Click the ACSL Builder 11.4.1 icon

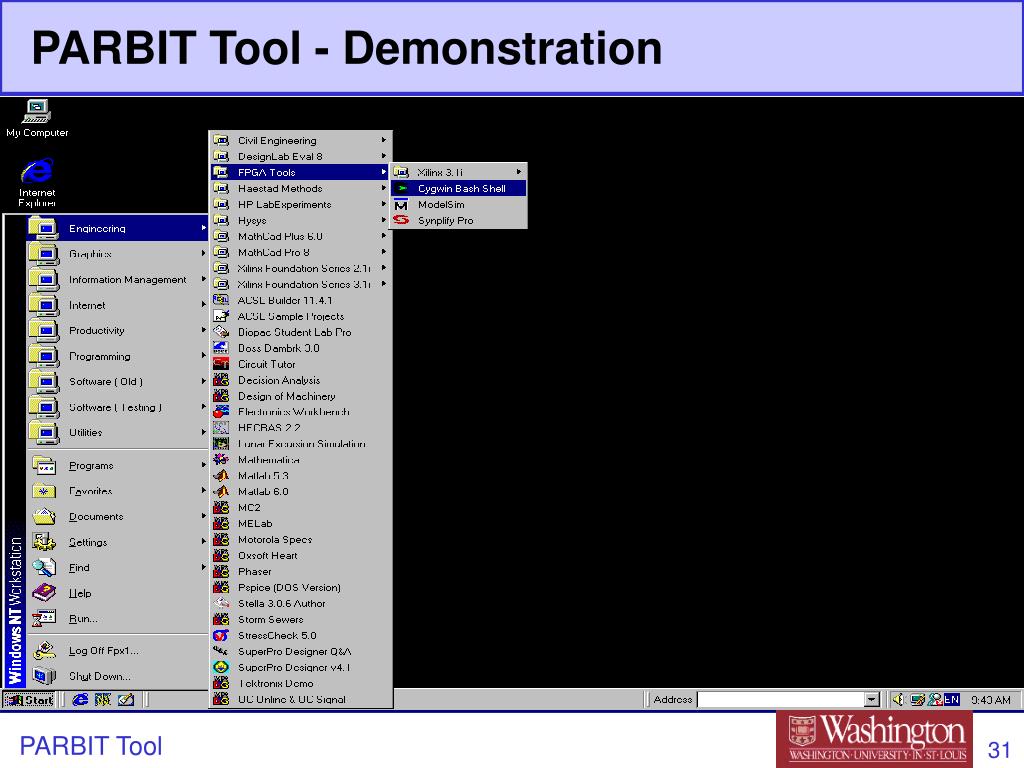click(x=221, y=300)
